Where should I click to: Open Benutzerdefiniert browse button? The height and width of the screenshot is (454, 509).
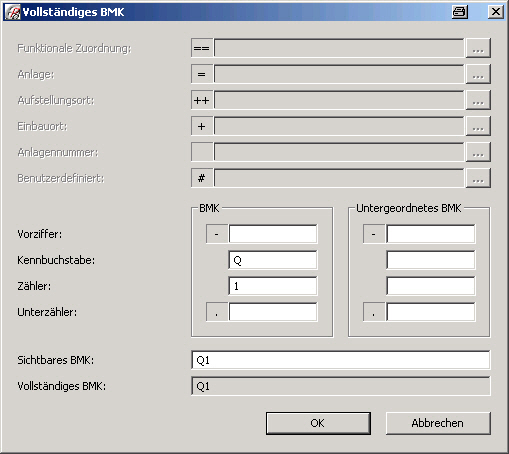[x=478, y=178]
